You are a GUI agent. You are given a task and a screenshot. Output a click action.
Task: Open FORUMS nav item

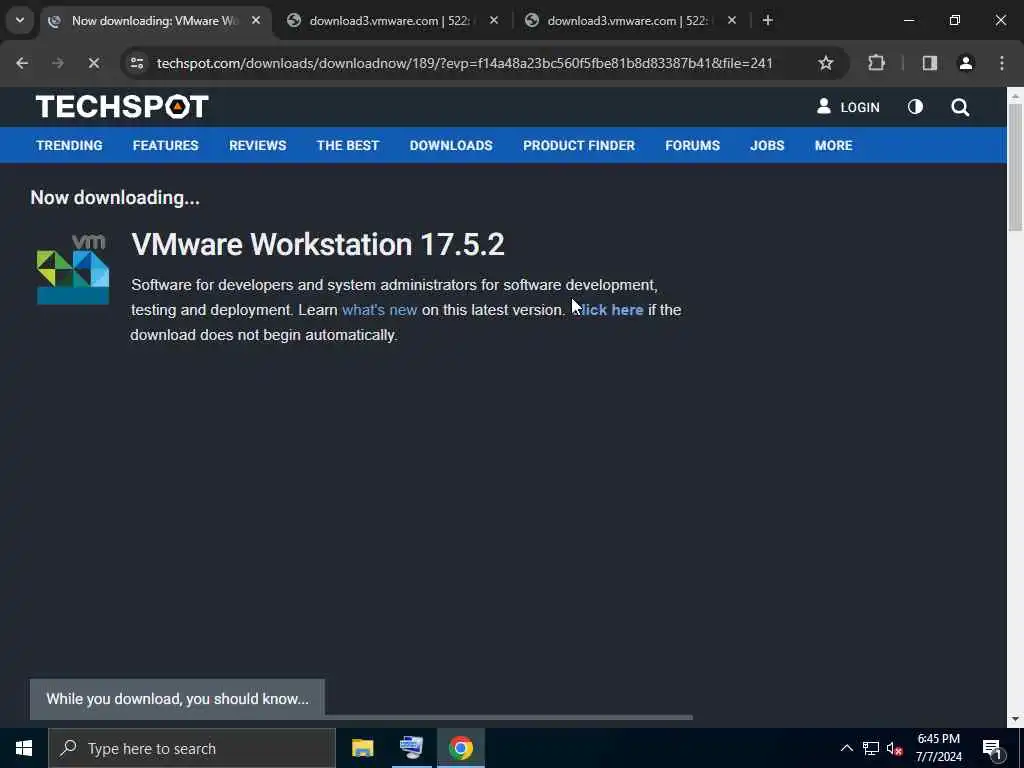click(693, 146)
